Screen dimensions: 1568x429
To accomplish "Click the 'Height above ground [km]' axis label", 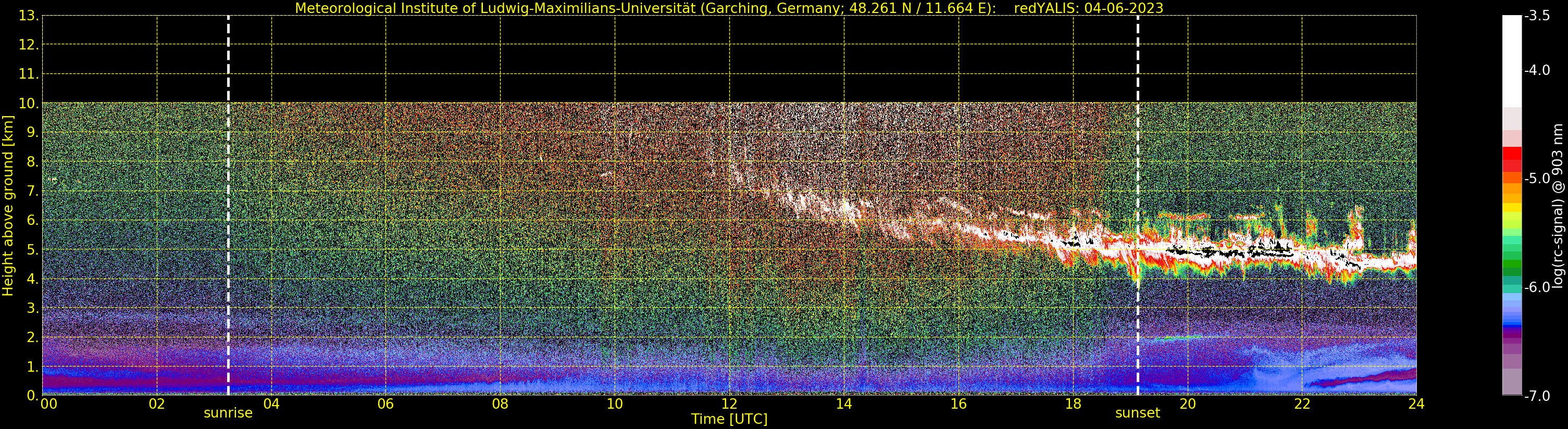I will [8, 206].
